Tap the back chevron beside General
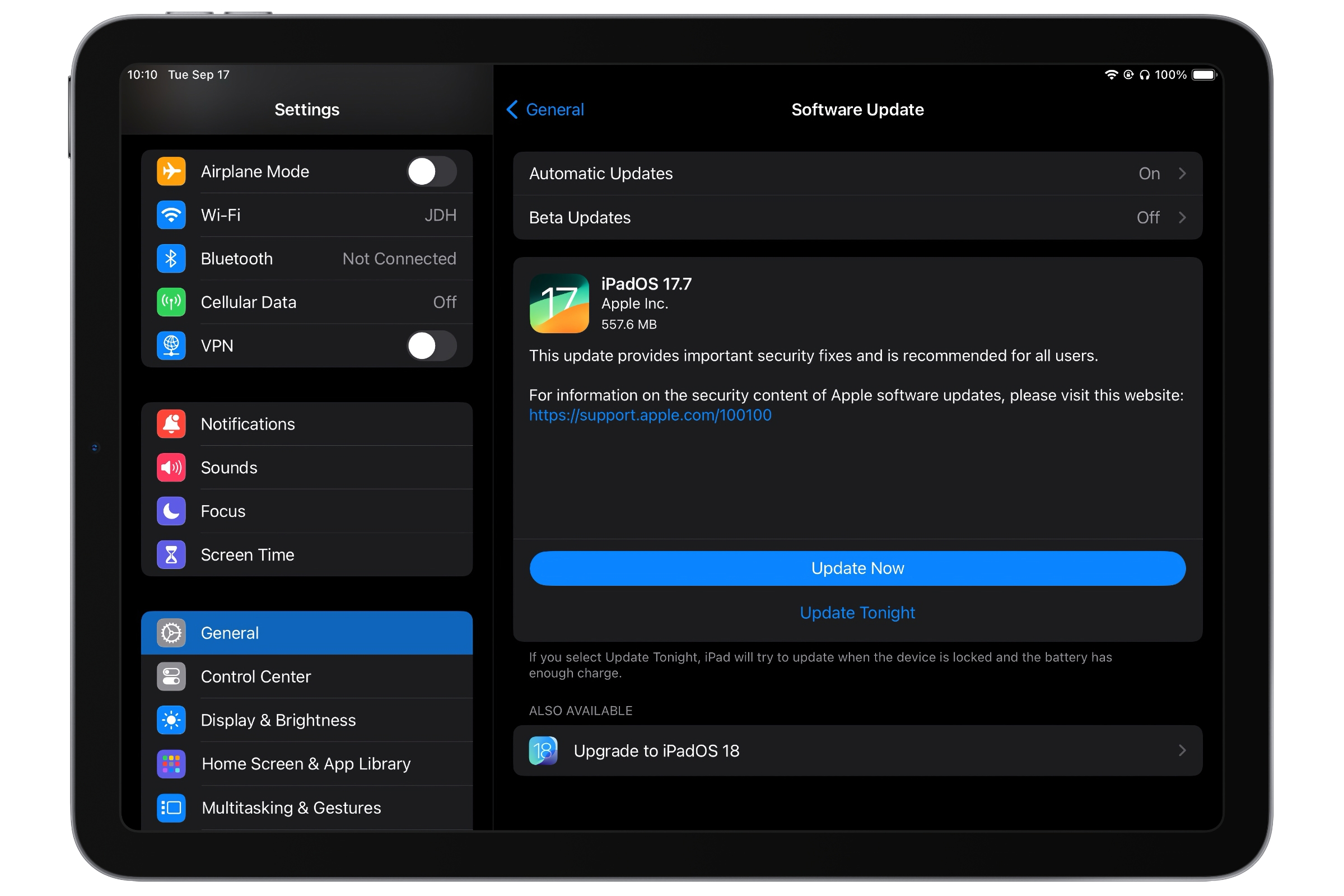1344x896 pixels. click(x=512, y=110)
